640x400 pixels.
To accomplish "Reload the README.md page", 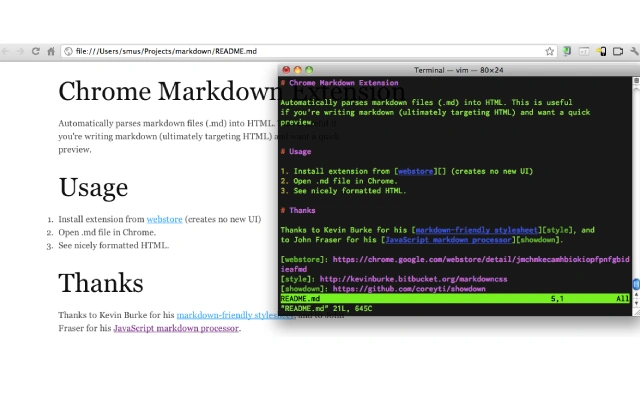I will (x=36, y=51).
